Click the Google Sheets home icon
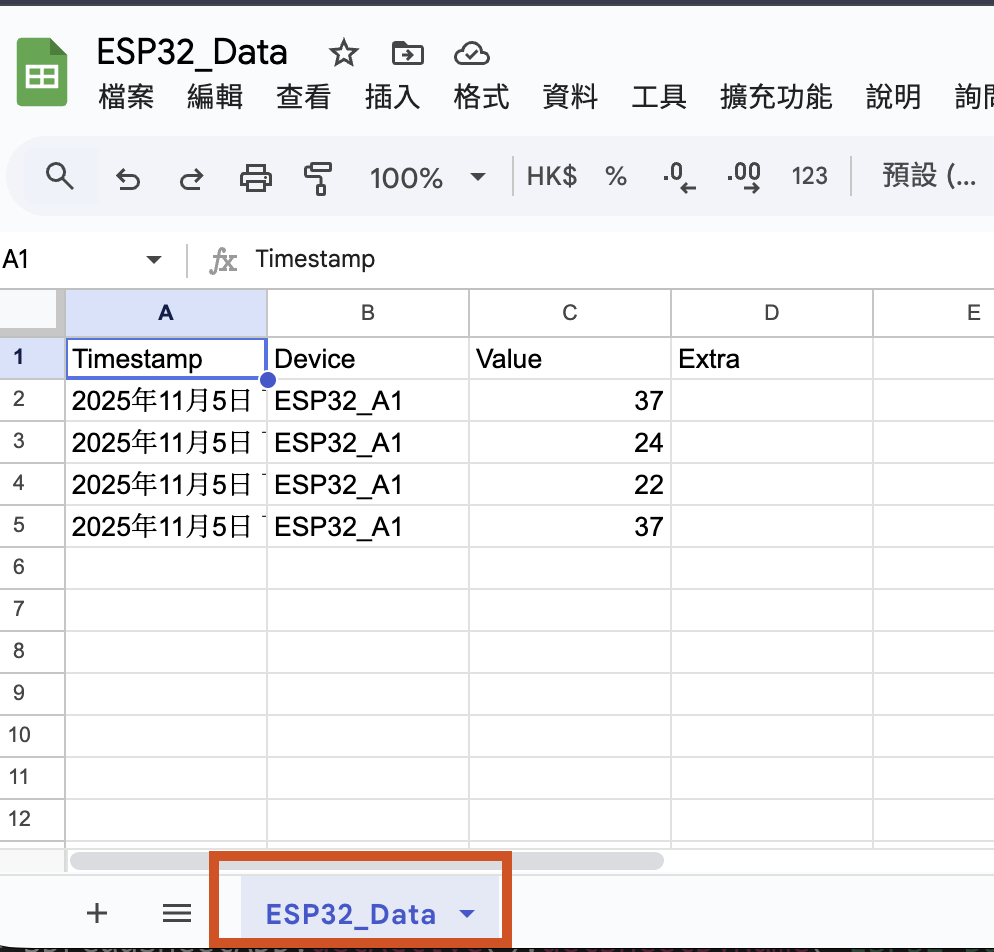994x952 pixels. coord(42,72)
